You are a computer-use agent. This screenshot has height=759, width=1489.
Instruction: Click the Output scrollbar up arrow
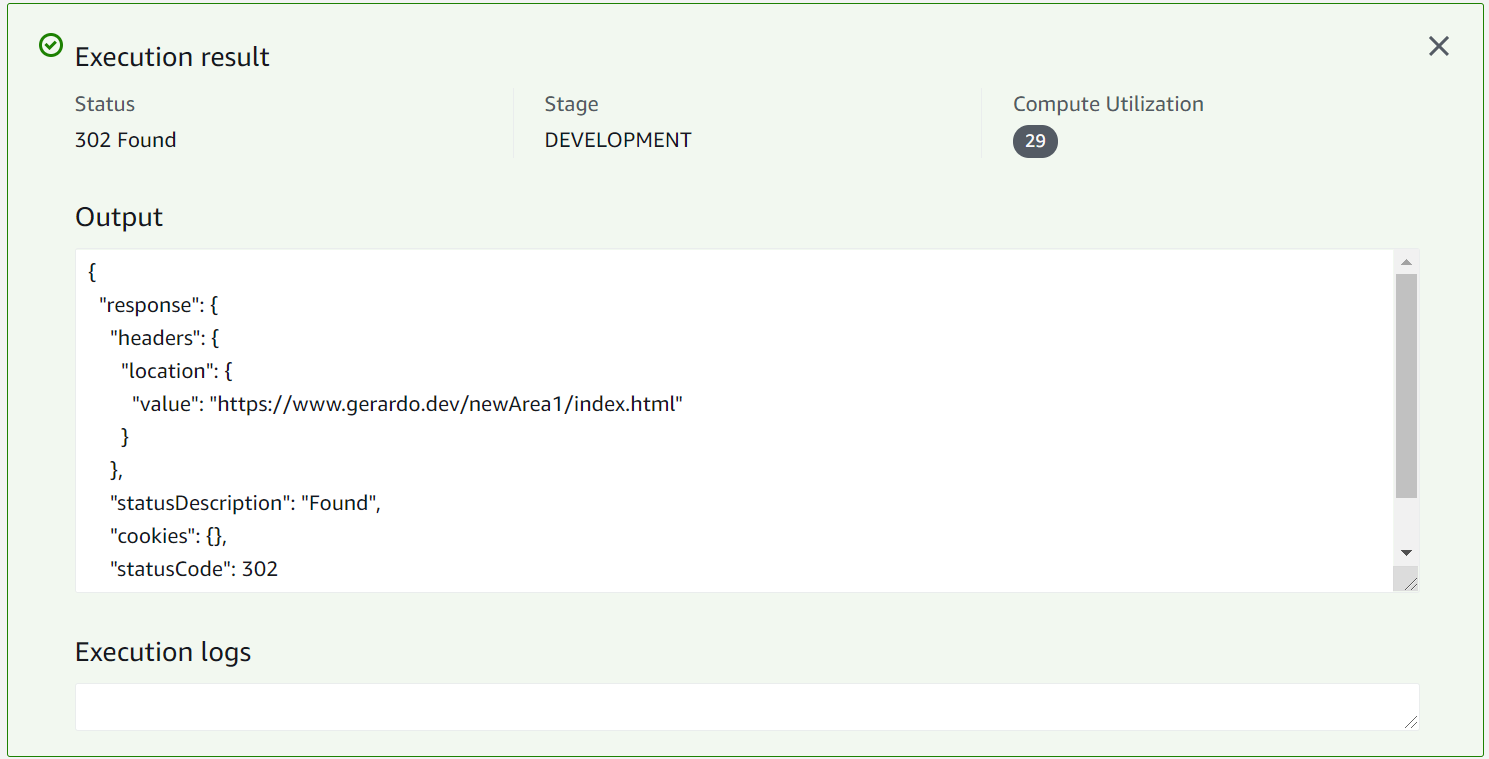(1406, 262)
